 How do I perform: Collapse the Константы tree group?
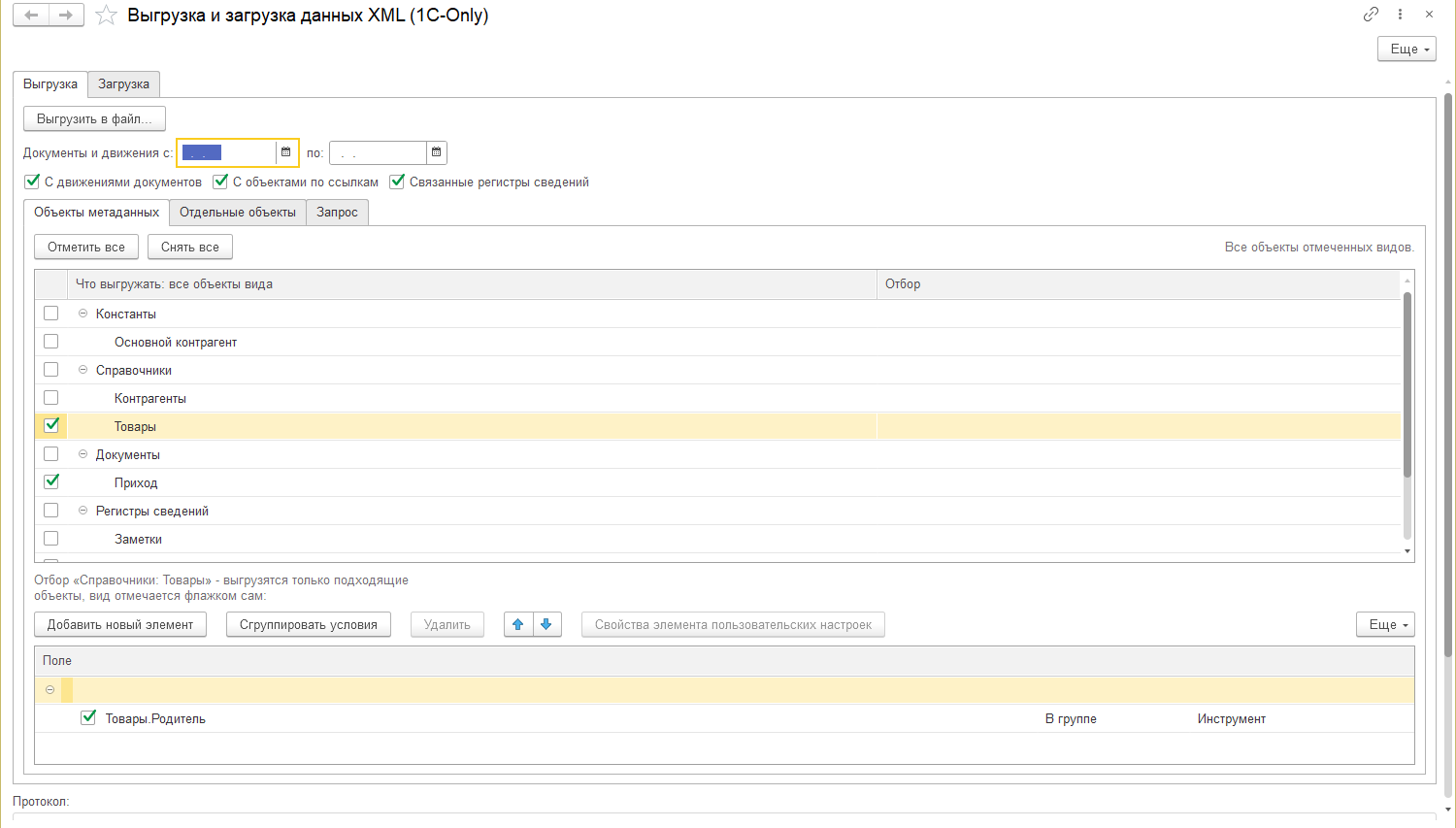point(83,314)
